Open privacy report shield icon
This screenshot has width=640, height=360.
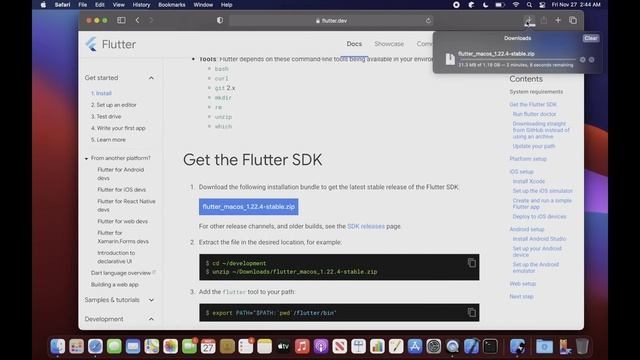tap(220, 20)
